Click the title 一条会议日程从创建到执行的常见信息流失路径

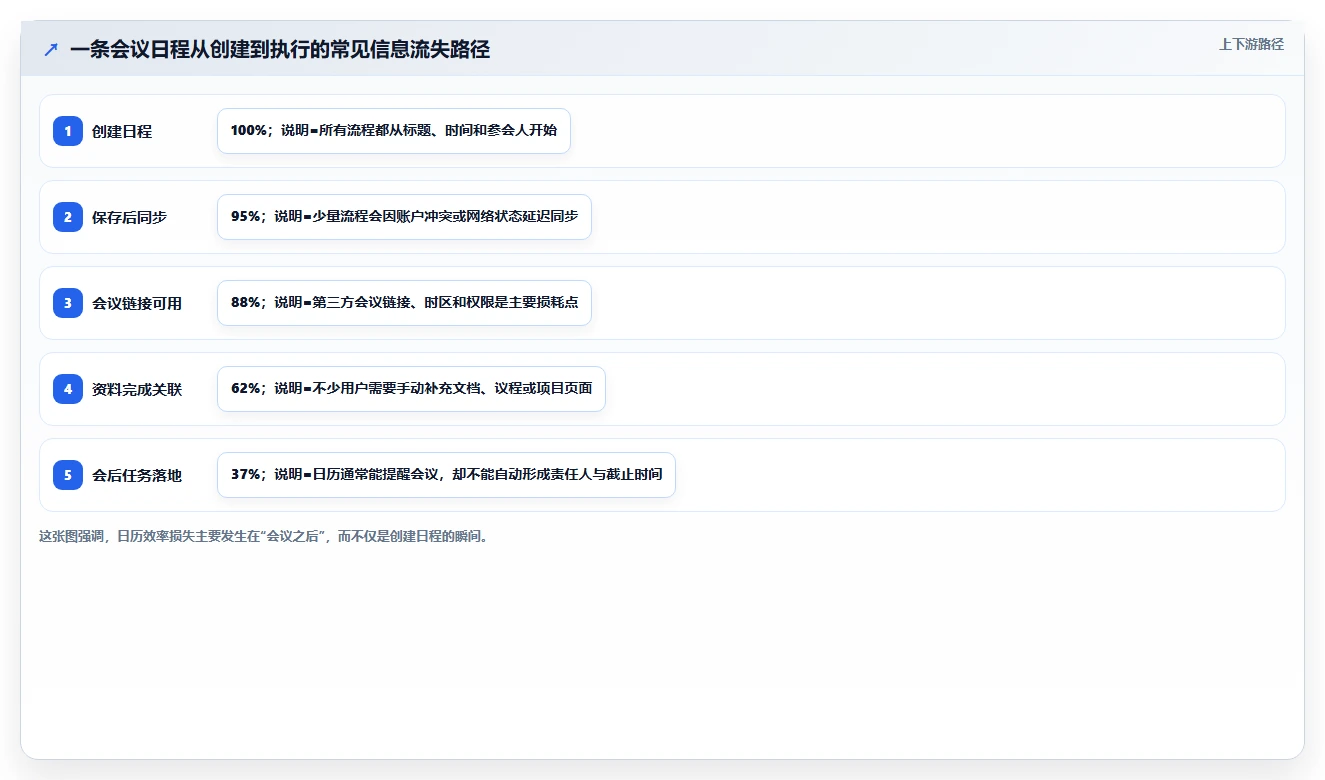pyautogui.click(x=280, y=49)
